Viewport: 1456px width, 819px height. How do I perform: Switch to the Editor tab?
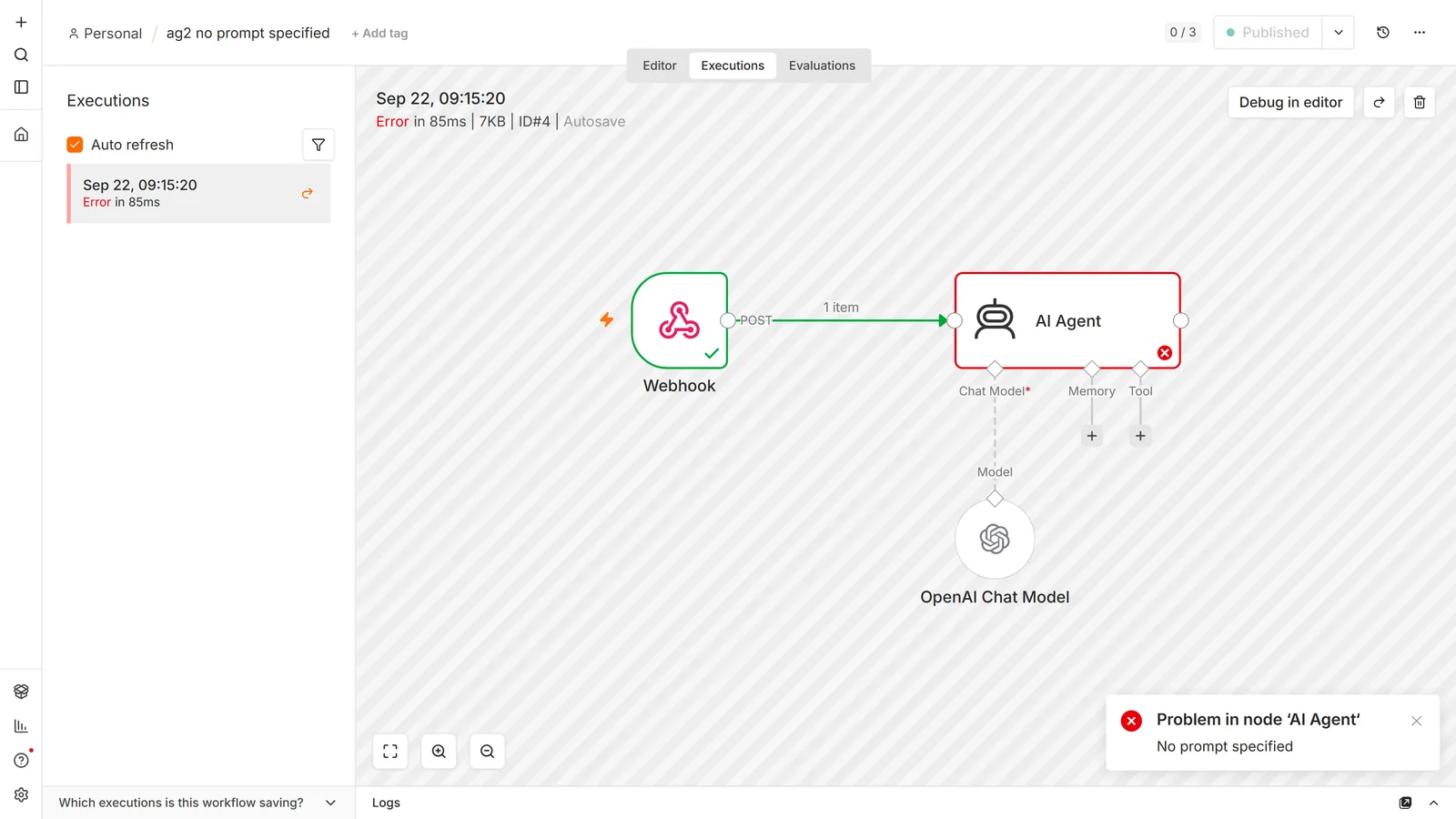(660, 66)
